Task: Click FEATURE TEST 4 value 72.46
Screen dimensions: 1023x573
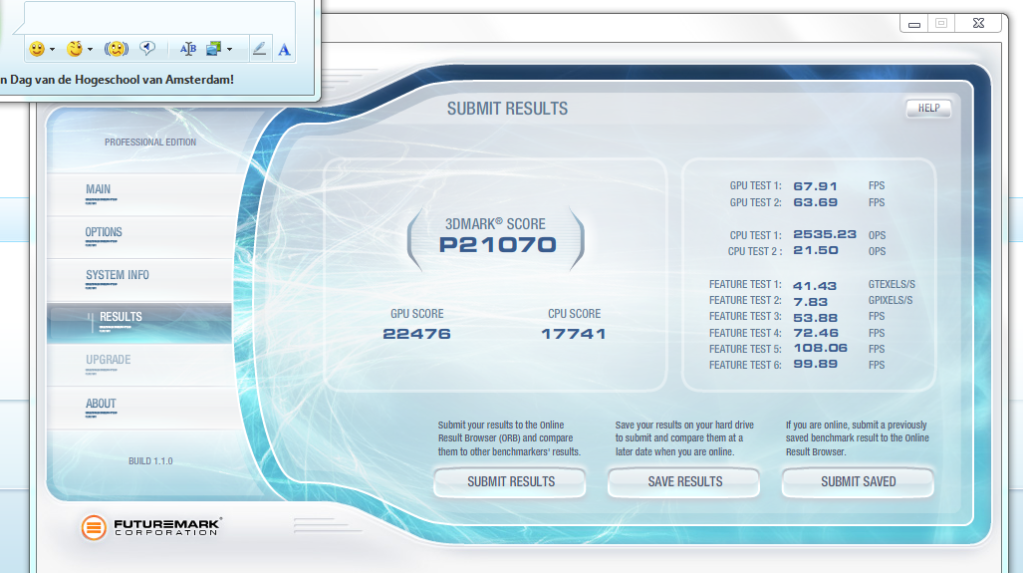Action: pyautogui.click(x=816, y=333)
